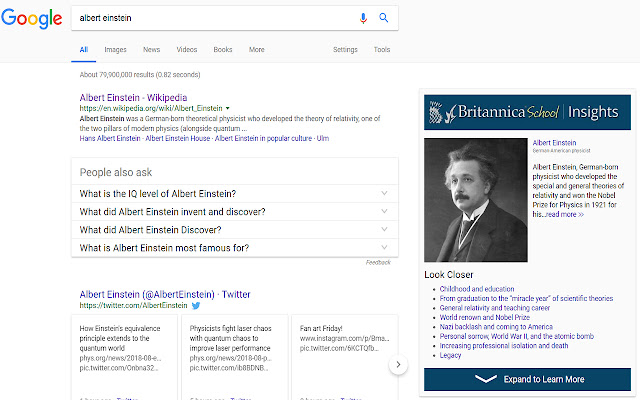The height and width of the screenshot is (400, 640).
Task: Click the "Expand to Learn More" button
Action: pos(527,379)
